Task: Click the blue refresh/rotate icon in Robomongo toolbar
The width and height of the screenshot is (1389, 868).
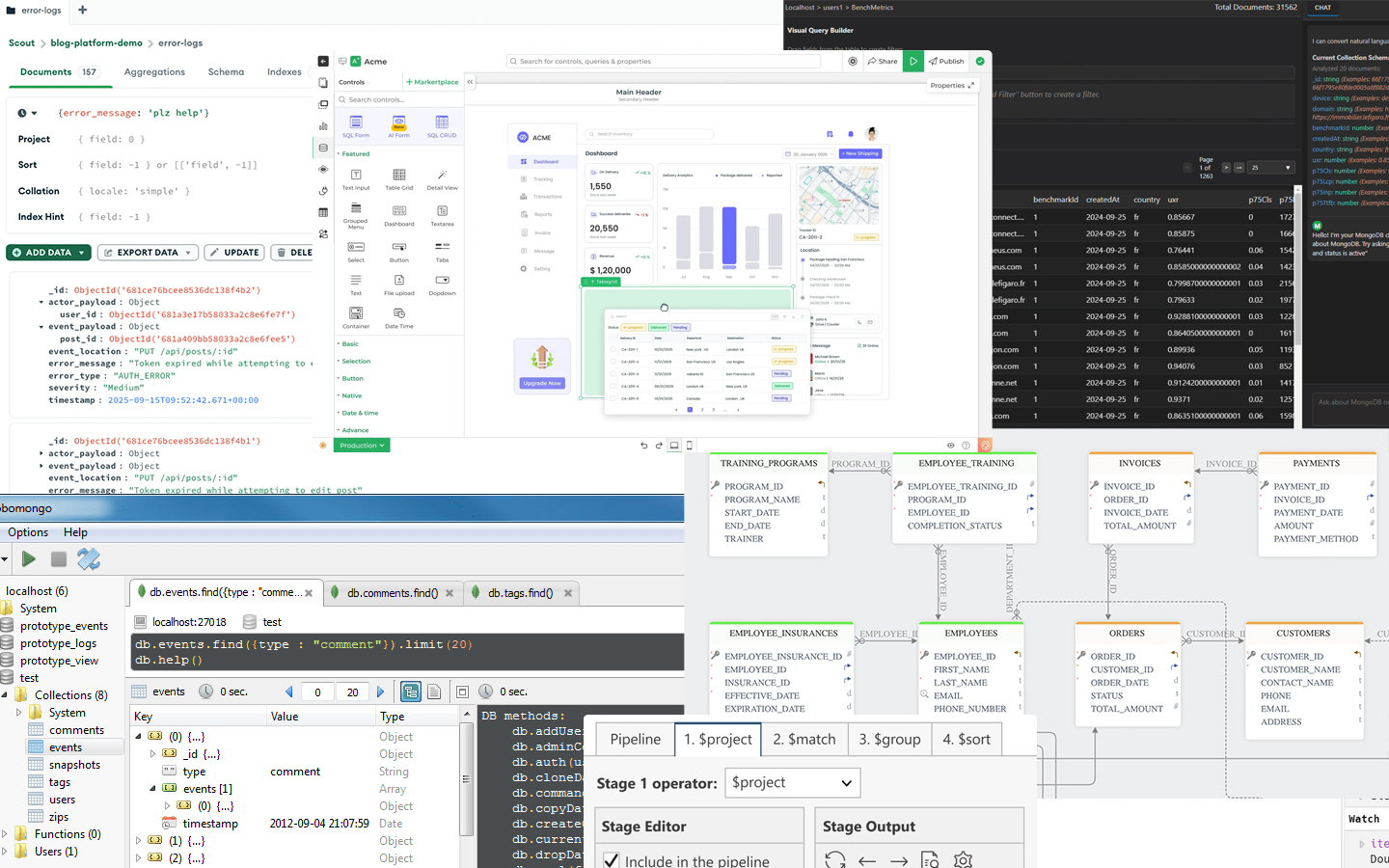Action: pyautogui.click(x=89, y=558)
